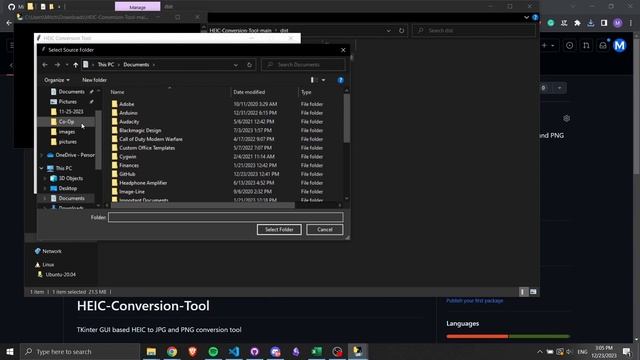The image size is (640, 360).
Task: Select the 3D Objects tree entry
Action: (71, 178)
